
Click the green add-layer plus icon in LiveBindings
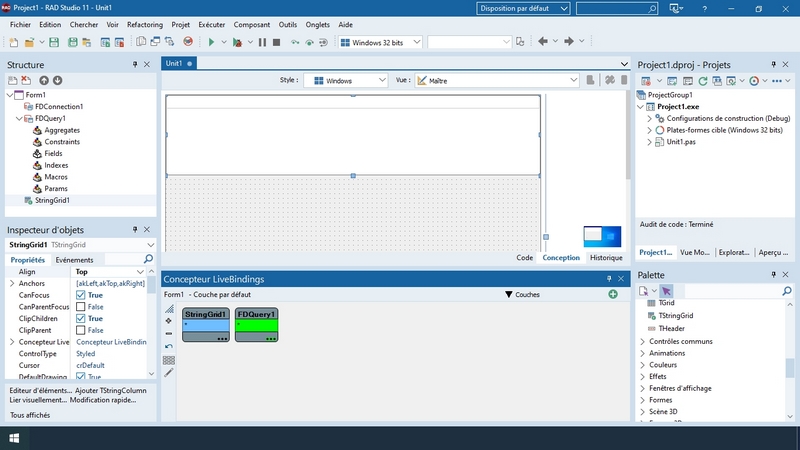tap(613, 294)
